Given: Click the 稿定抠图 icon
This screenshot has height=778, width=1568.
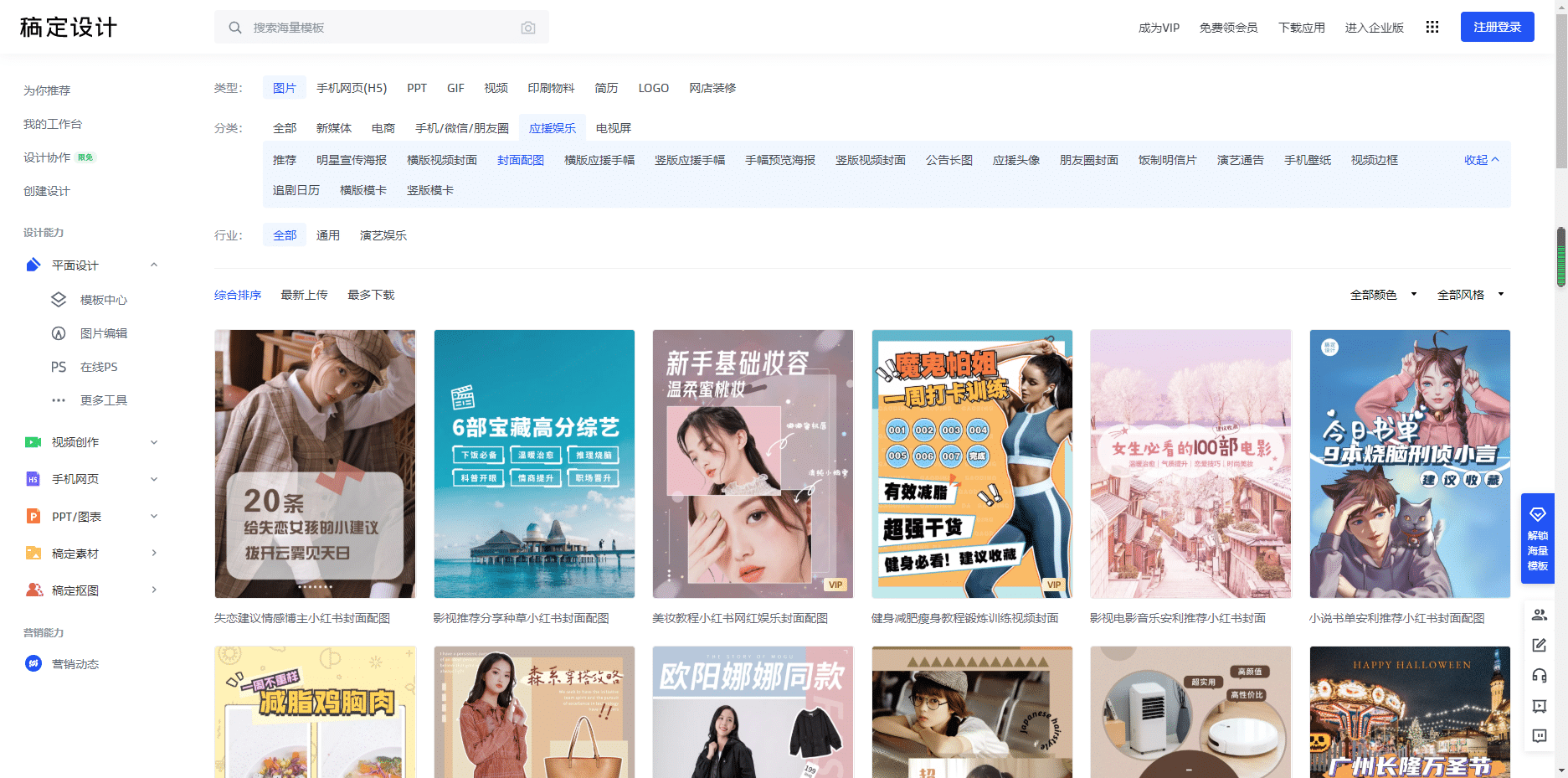Looking at the screenshot, I should pos(34,590).
